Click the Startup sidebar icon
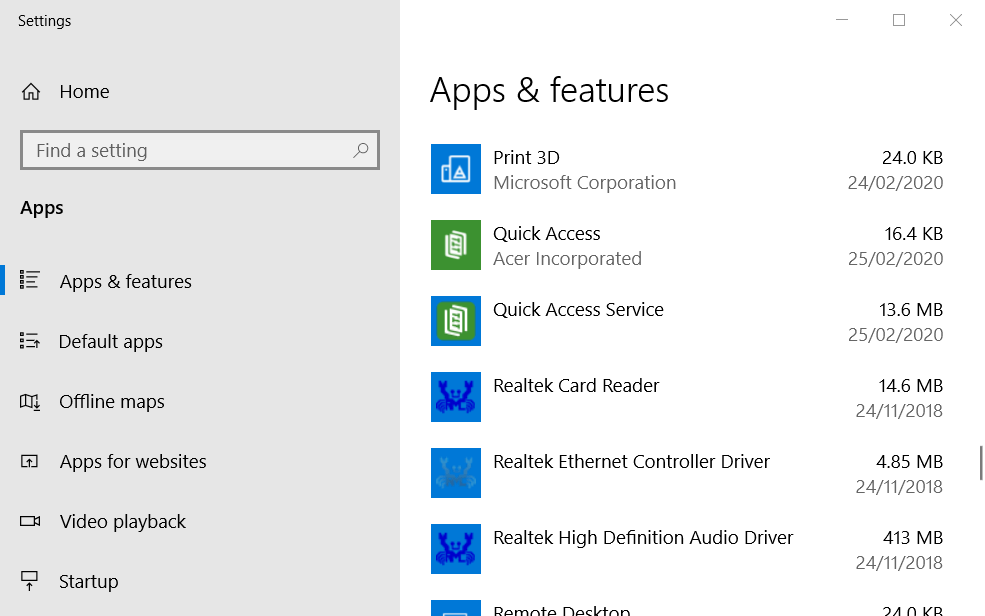 pyautogui.click(x=30, y=581)
